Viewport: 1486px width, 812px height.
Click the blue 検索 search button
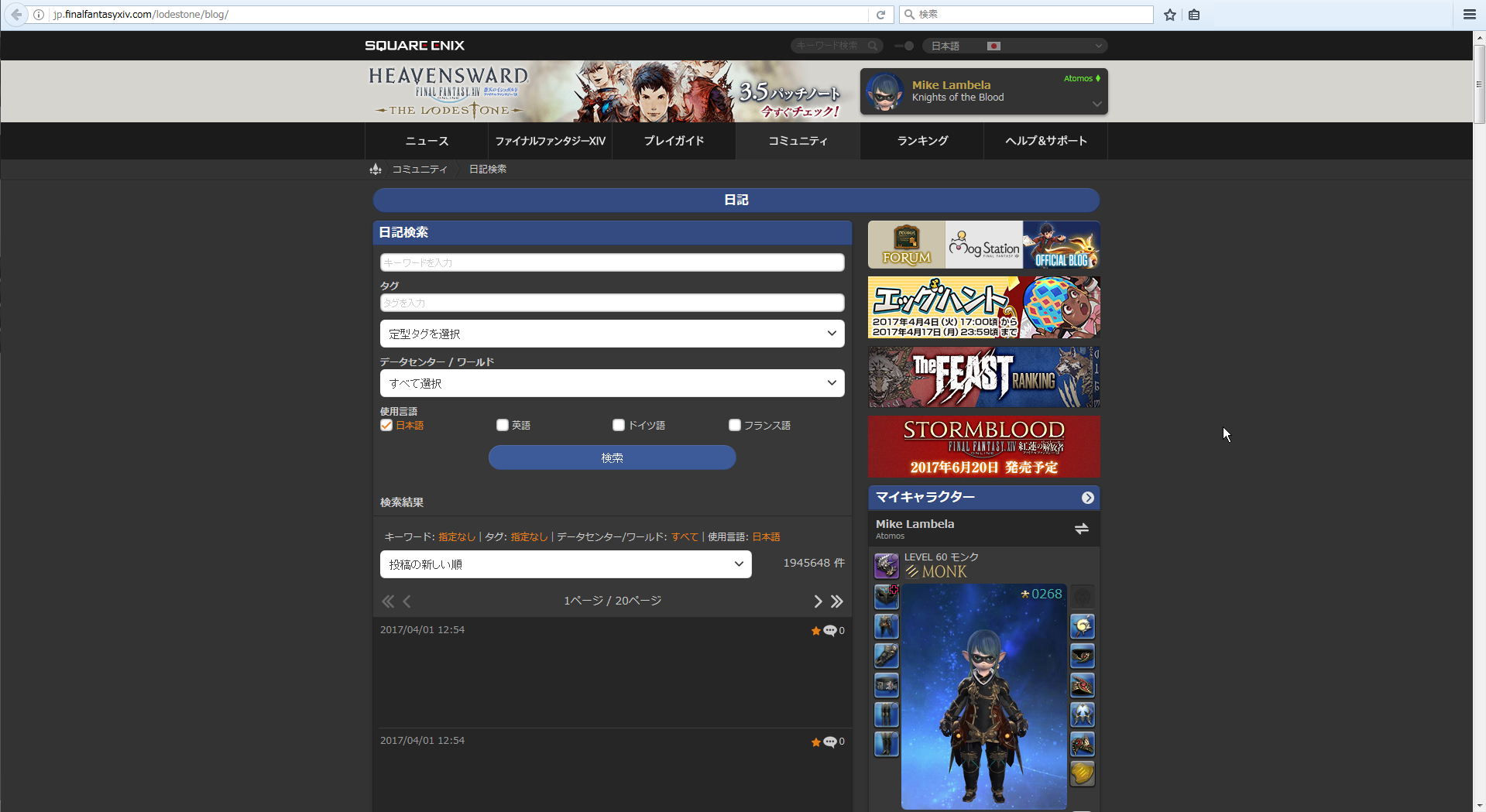tap(612, 457)
